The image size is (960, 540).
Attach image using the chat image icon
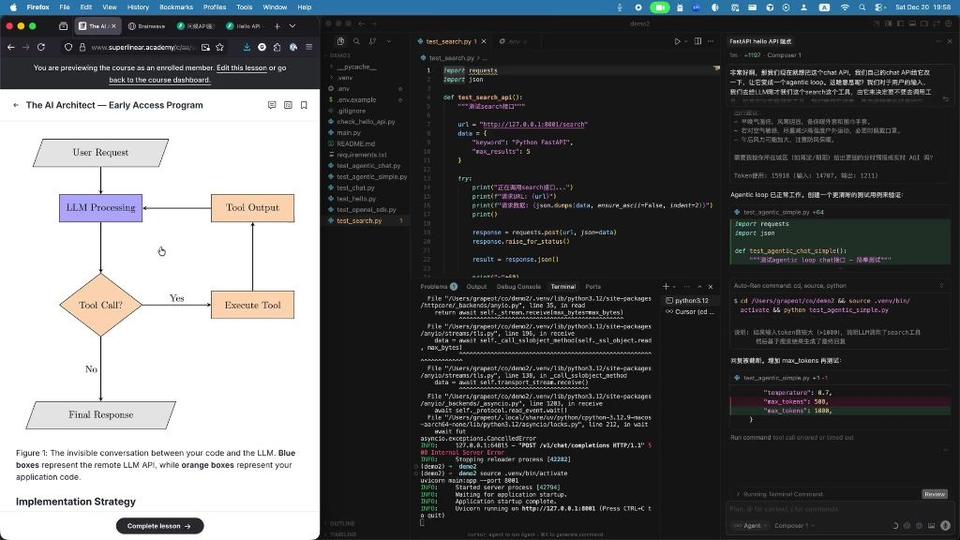pyautogui.click(x=932, y=526)
